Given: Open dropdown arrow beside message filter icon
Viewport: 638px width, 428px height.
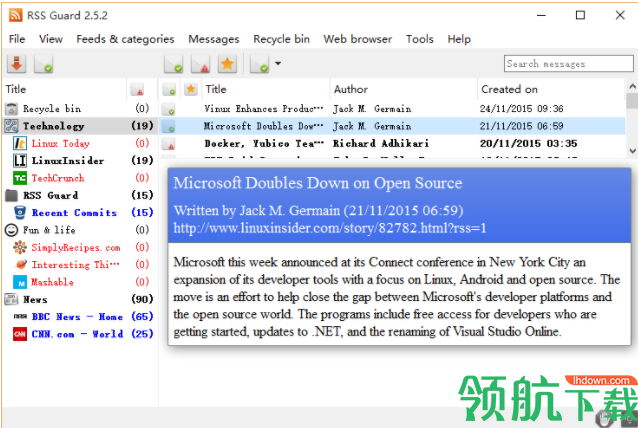Looking at the screenshot, I should click(278, 63).
